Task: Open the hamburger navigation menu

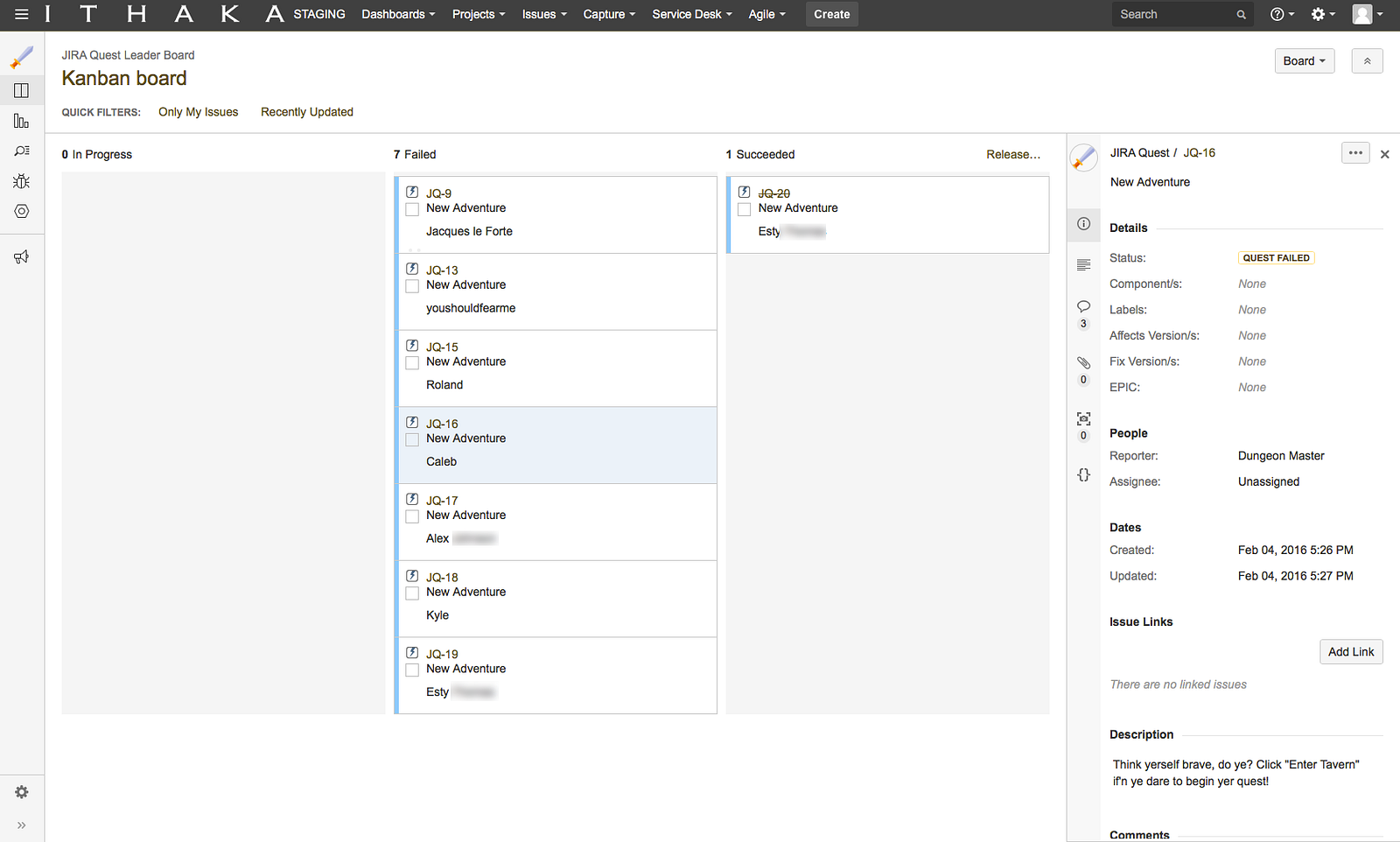Action: (22, 14)
